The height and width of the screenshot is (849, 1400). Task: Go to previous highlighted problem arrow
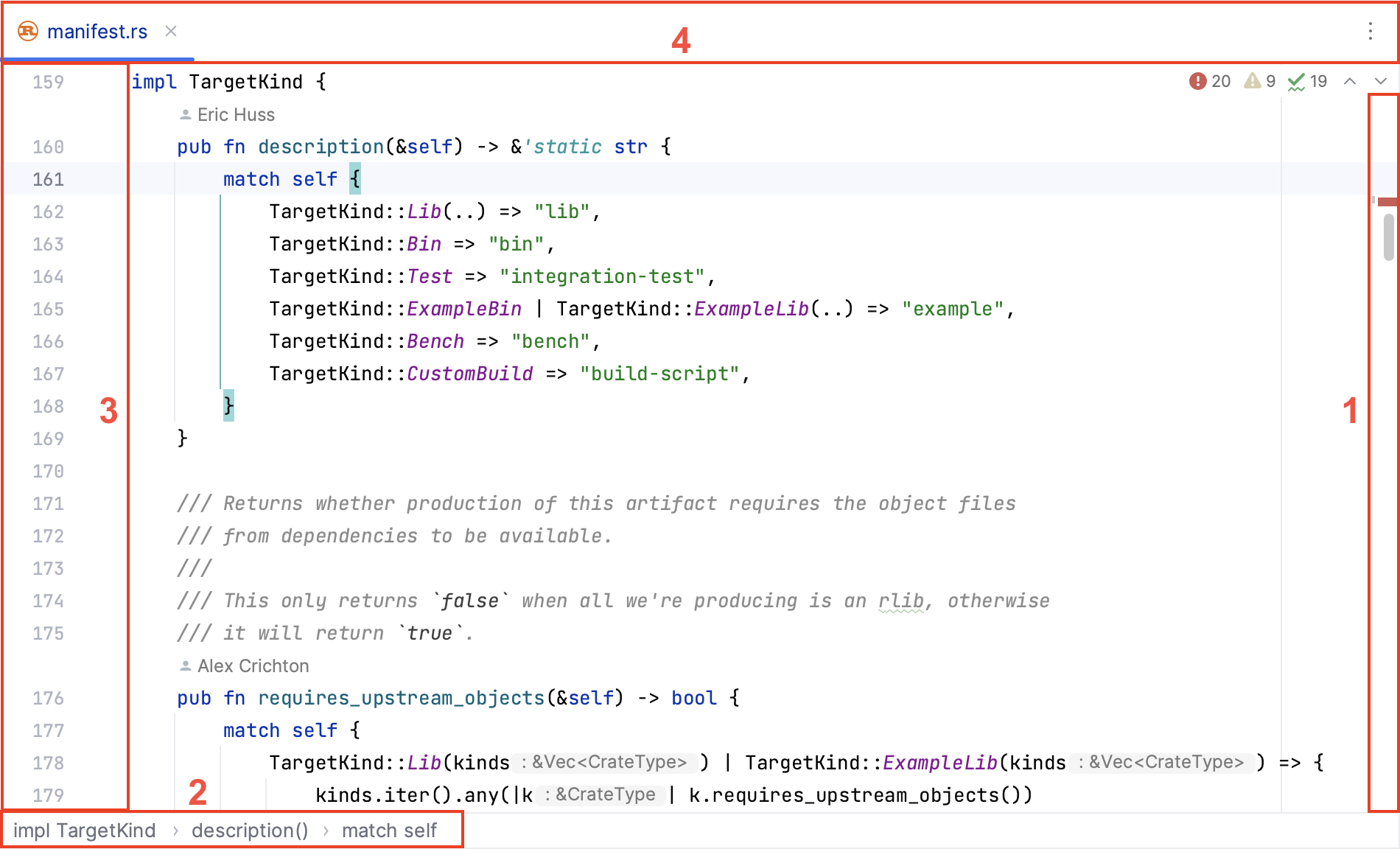1350,81
